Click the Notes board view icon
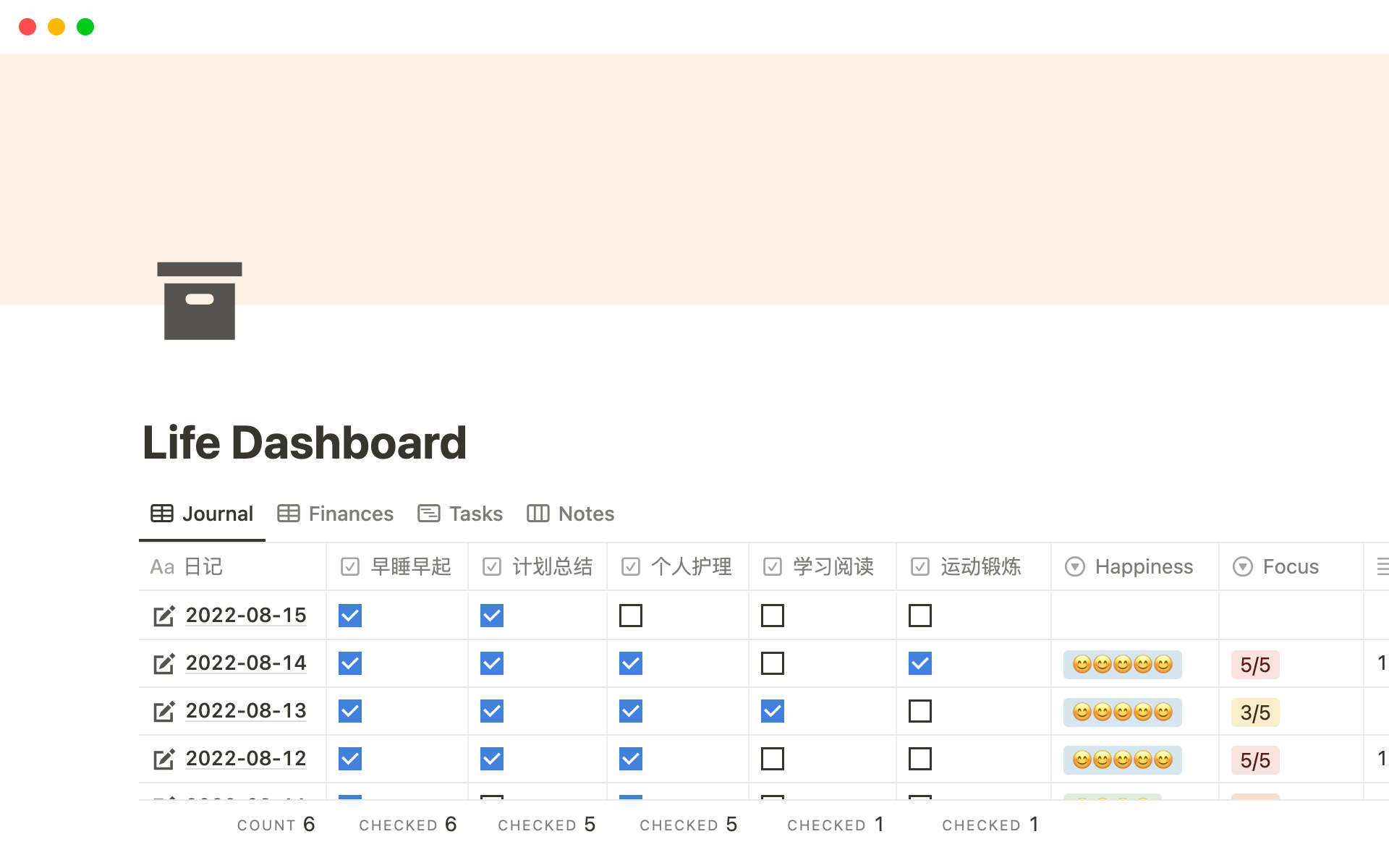1389x868 pixels. [538, 514]
